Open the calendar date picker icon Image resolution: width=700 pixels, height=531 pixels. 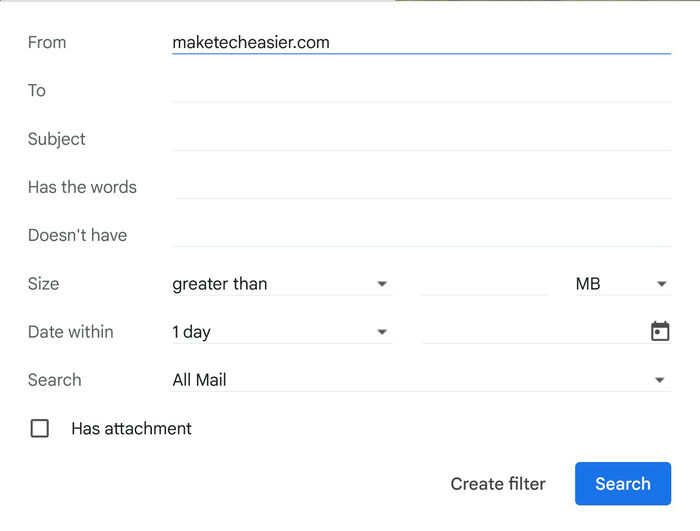click(660, 331)
